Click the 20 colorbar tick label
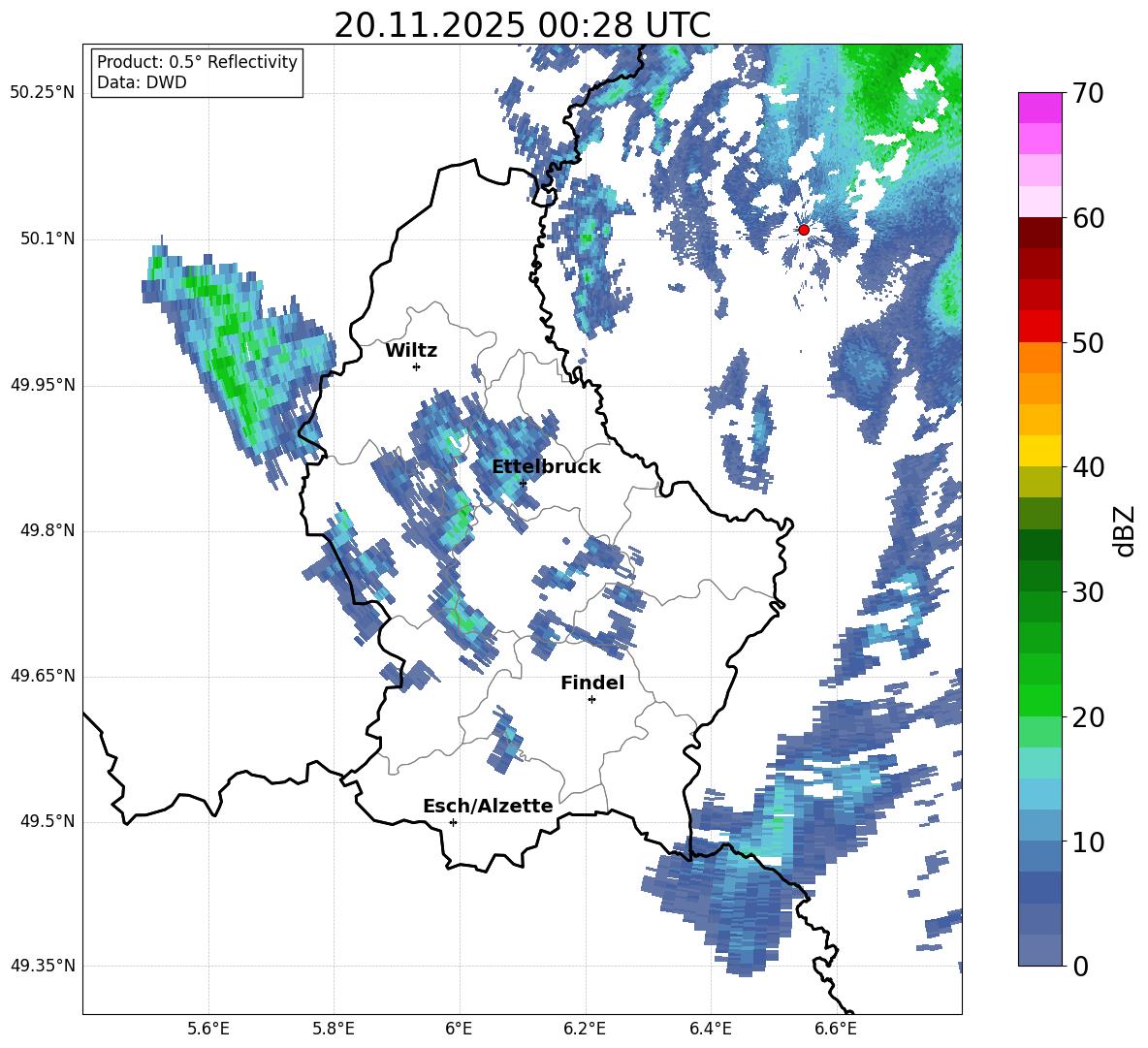This screenshot has height=1048, width=1148. (x=1088, y=717)
